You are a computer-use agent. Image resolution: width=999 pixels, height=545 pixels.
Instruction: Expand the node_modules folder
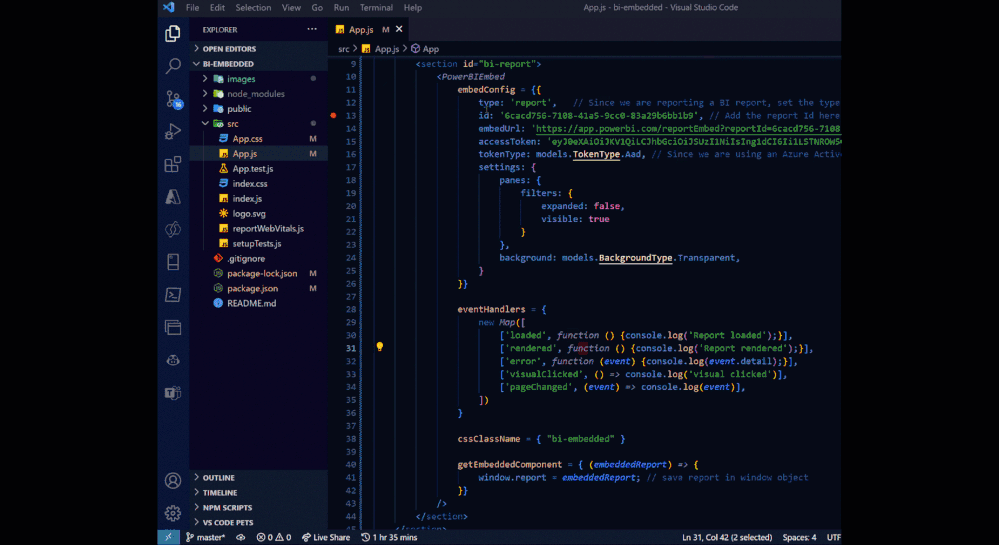(259, 94)
